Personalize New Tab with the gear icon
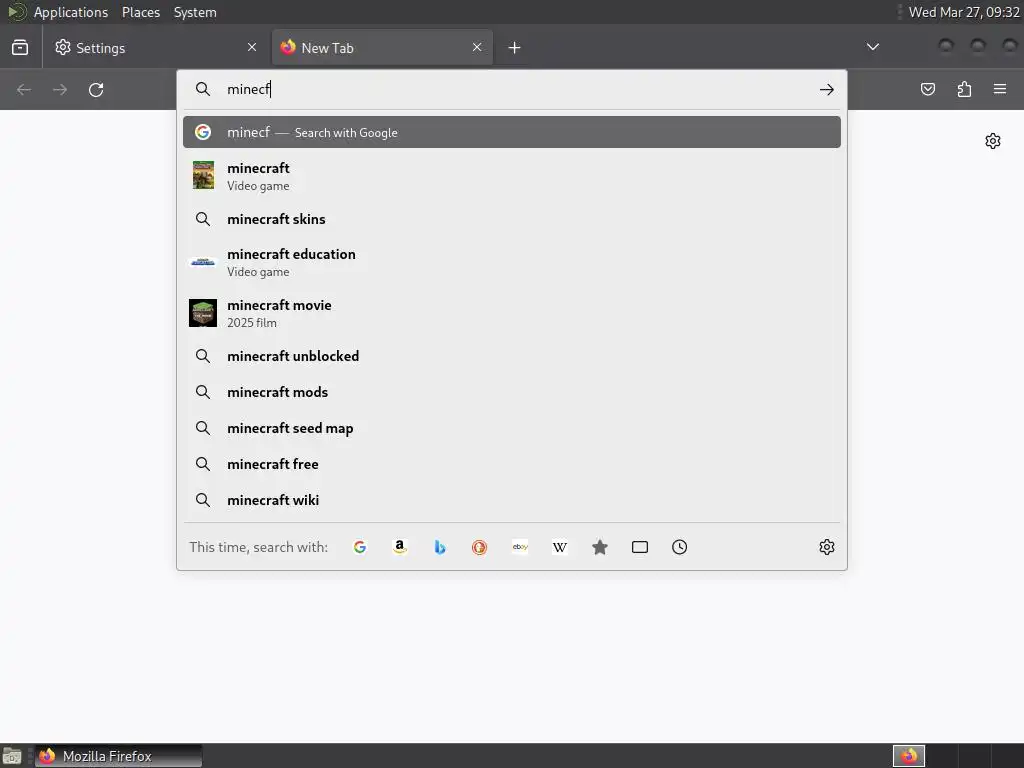Image resolution: width=1024 pixels, height=768 pixels. 993,141
